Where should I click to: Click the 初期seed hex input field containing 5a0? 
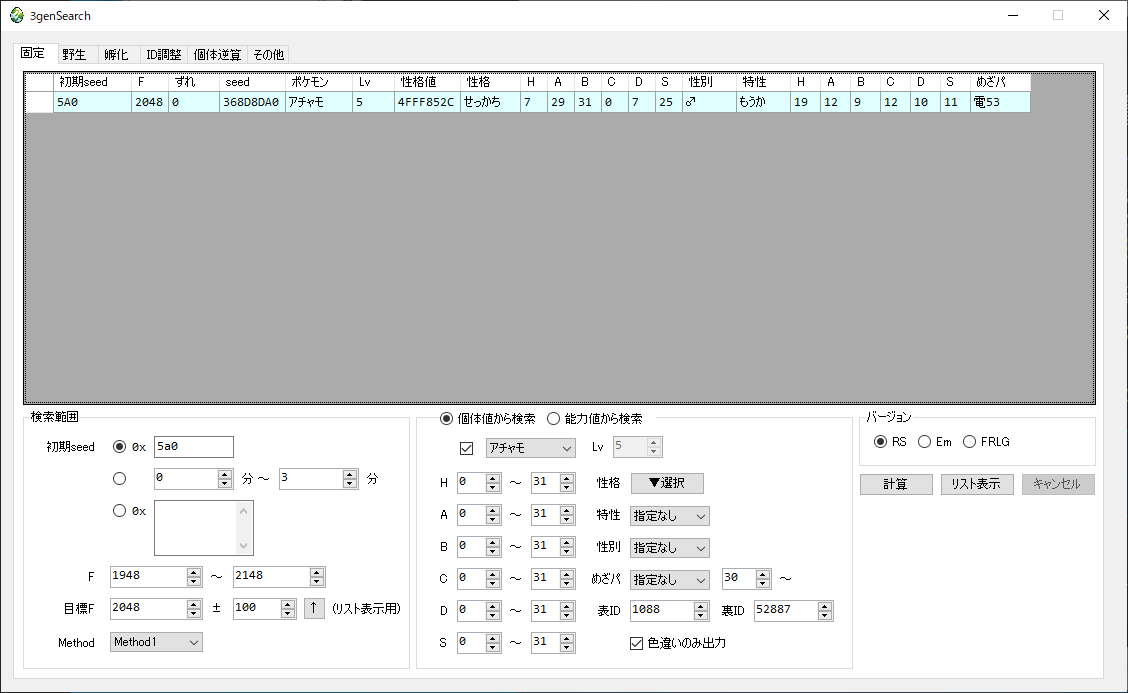[x=194, y=447]
